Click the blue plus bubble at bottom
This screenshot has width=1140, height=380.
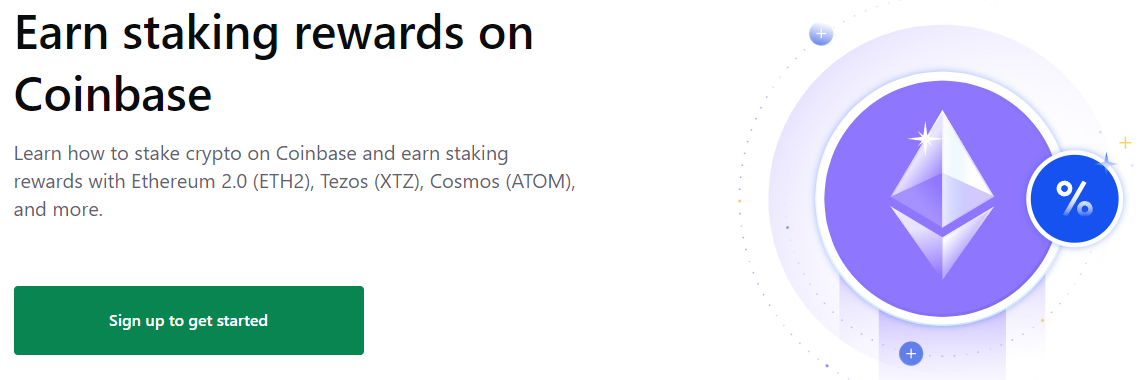coord(911,354)
